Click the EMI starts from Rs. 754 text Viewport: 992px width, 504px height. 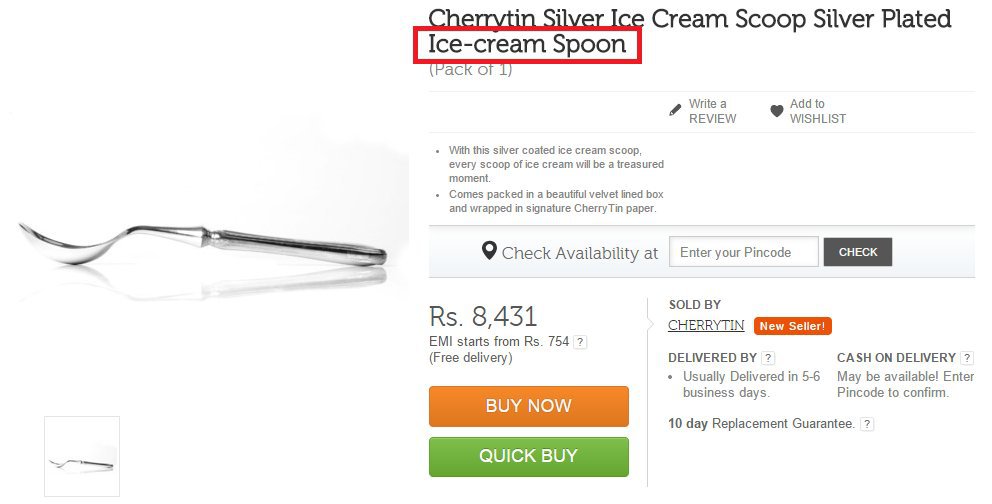(499, 341)
